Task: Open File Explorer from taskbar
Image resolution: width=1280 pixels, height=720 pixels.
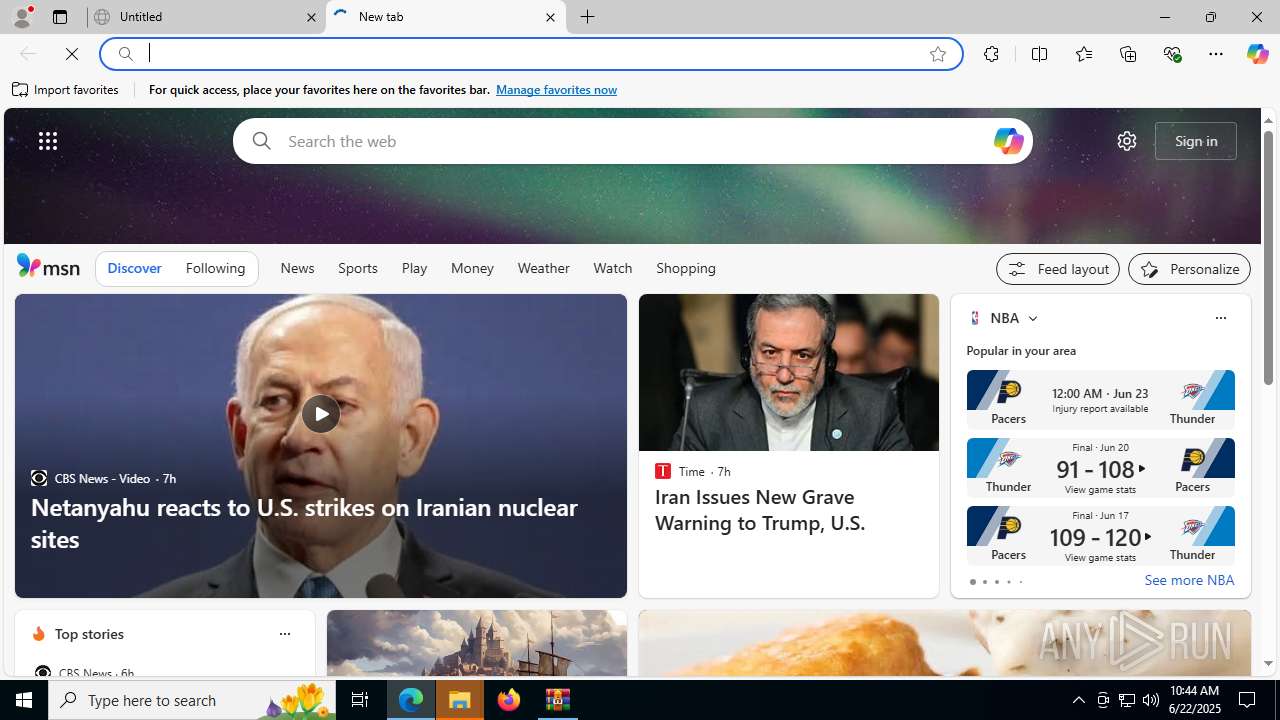Action: [460, 700]
